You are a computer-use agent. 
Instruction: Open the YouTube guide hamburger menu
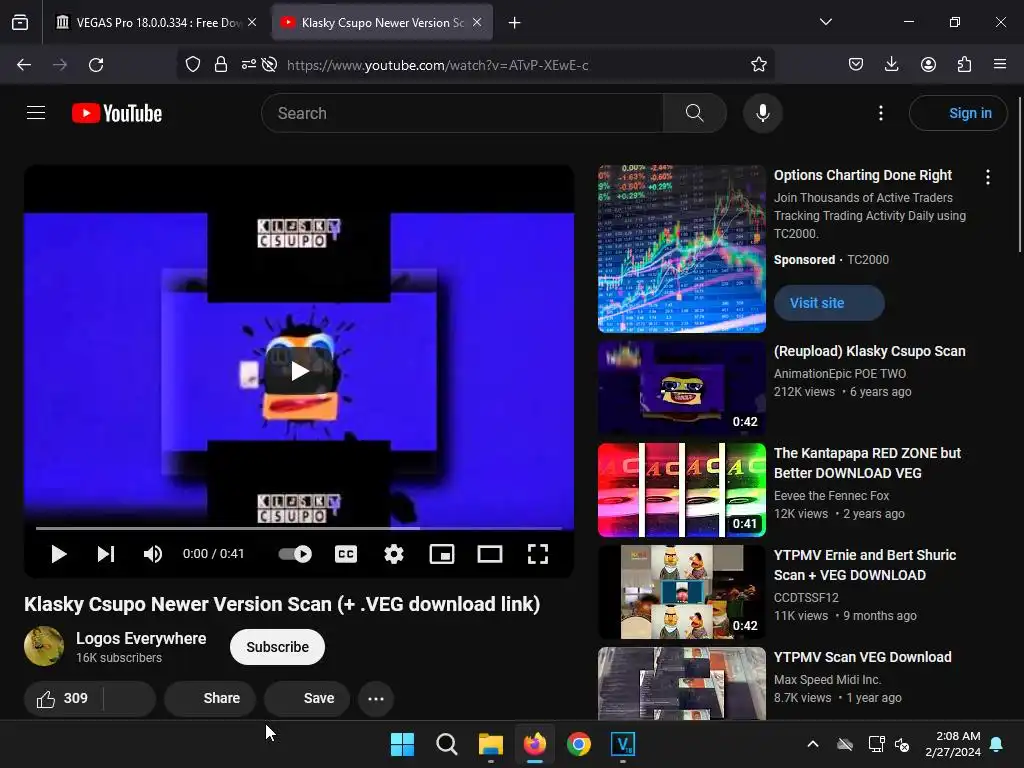point(36,113)
